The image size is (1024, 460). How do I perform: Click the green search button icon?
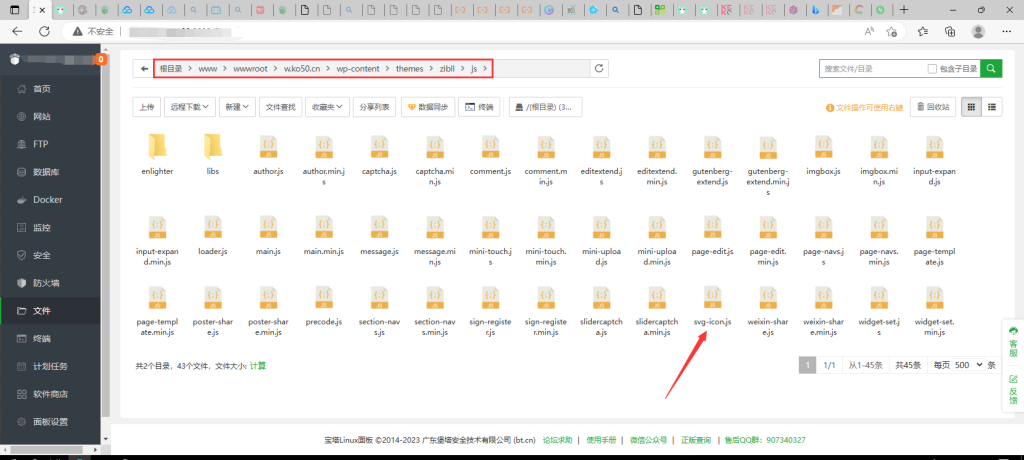pyautogui.click(x=991, y=68)
